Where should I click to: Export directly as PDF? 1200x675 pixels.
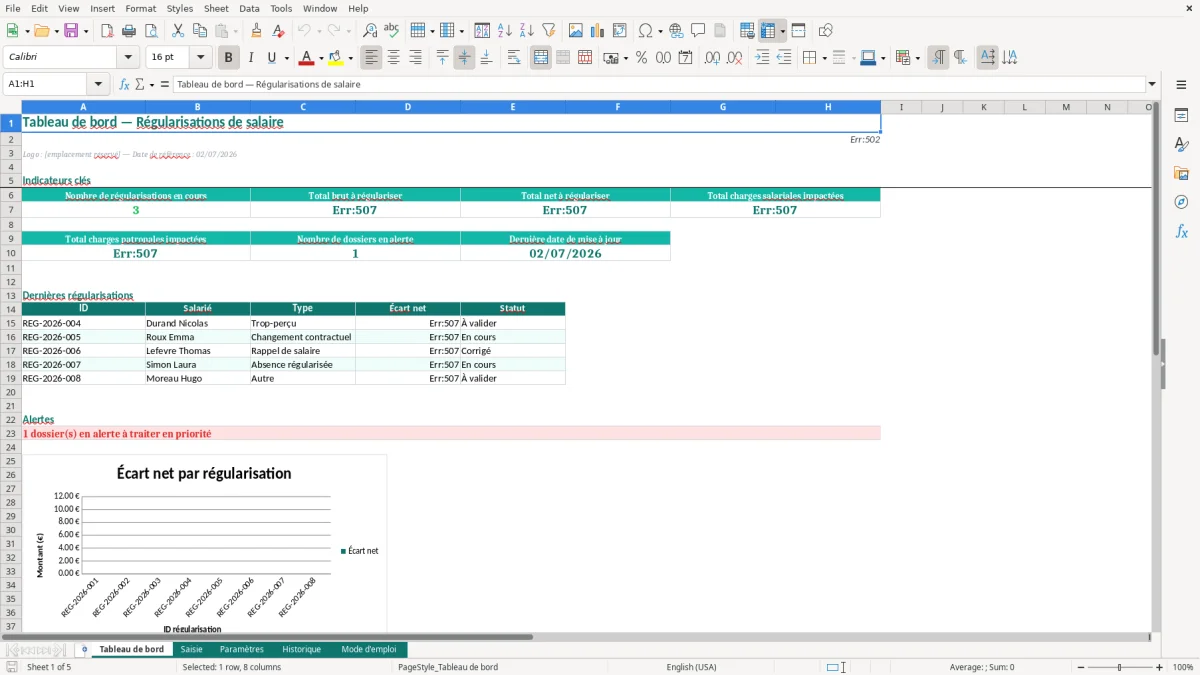pos(107,31)
